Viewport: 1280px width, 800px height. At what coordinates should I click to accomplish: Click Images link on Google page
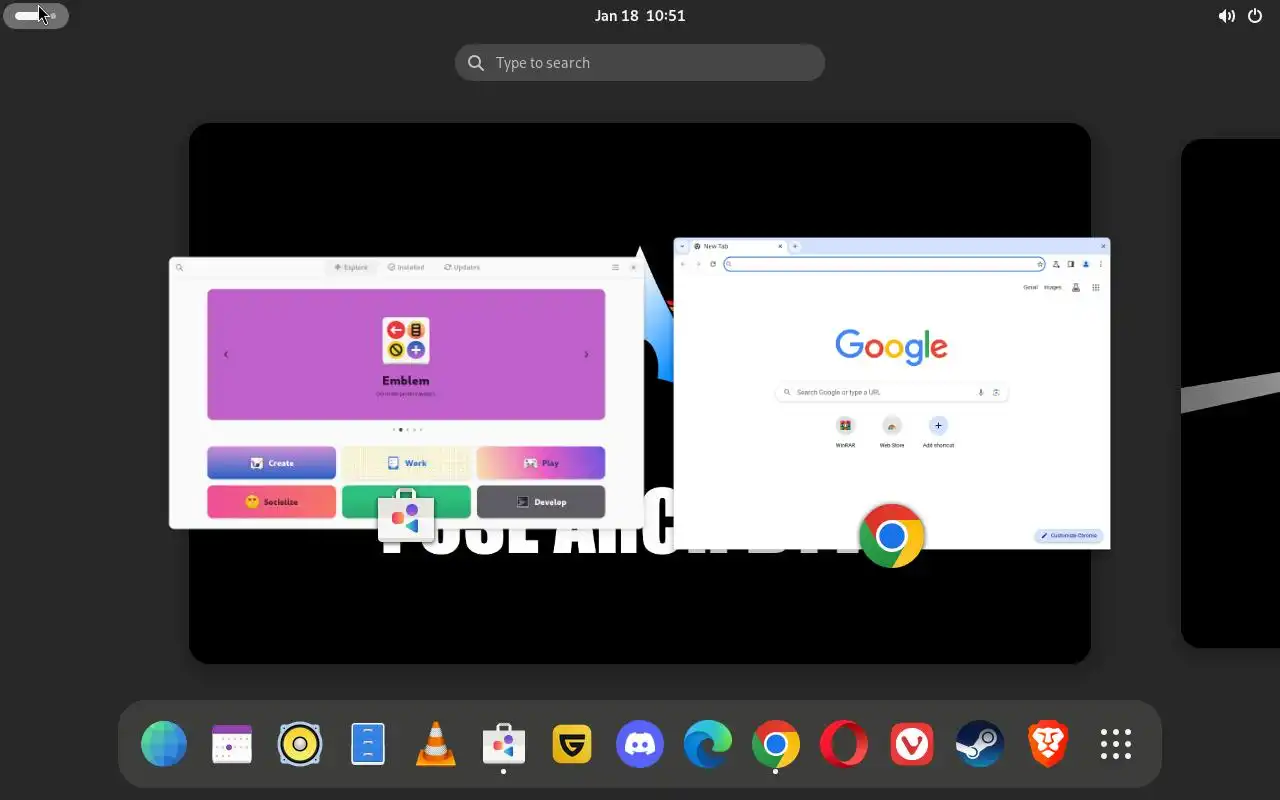[x=1053, y=288]
